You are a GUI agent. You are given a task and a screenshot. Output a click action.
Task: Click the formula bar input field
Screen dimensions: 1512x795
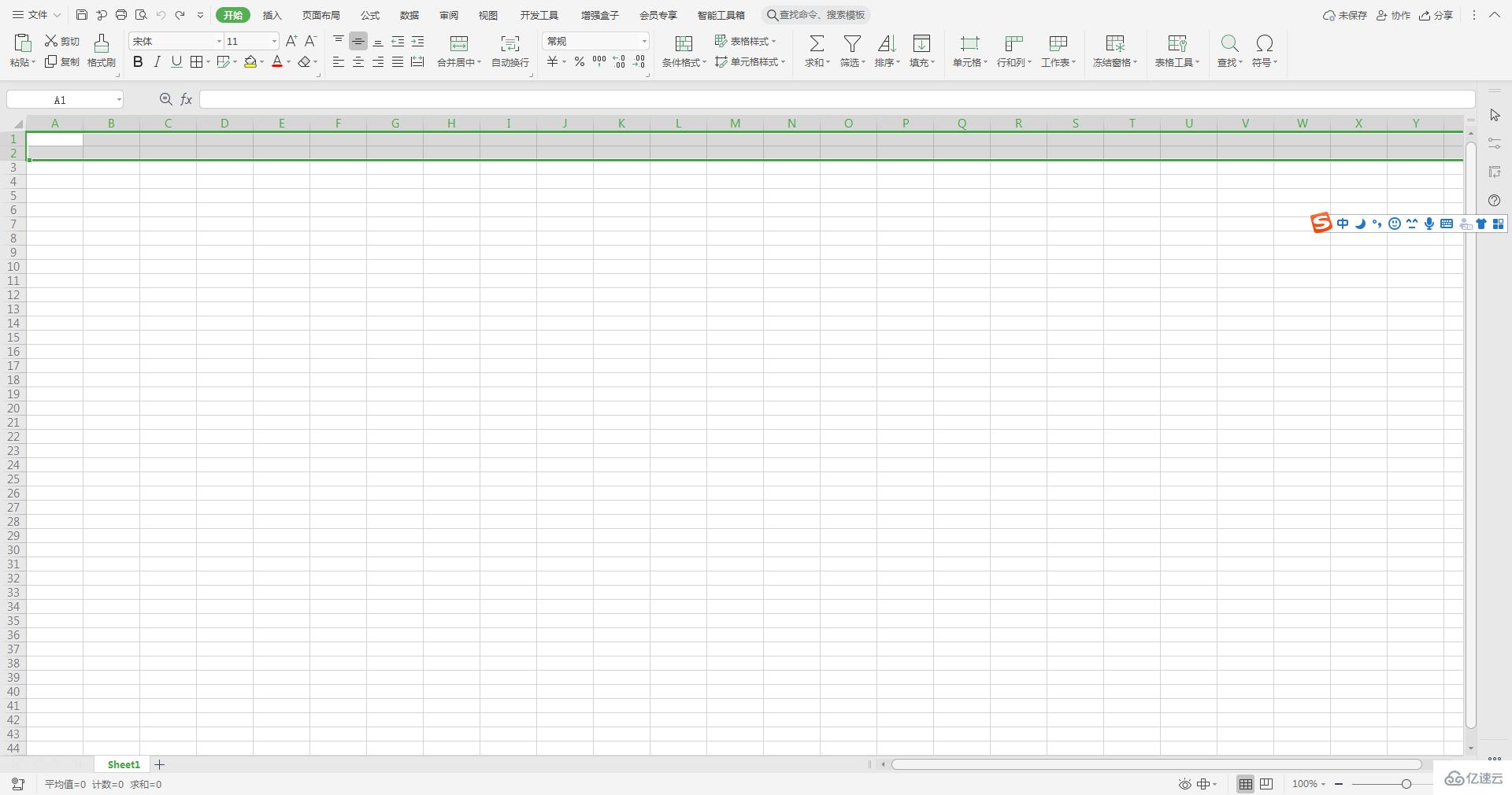tap(837, 99)
